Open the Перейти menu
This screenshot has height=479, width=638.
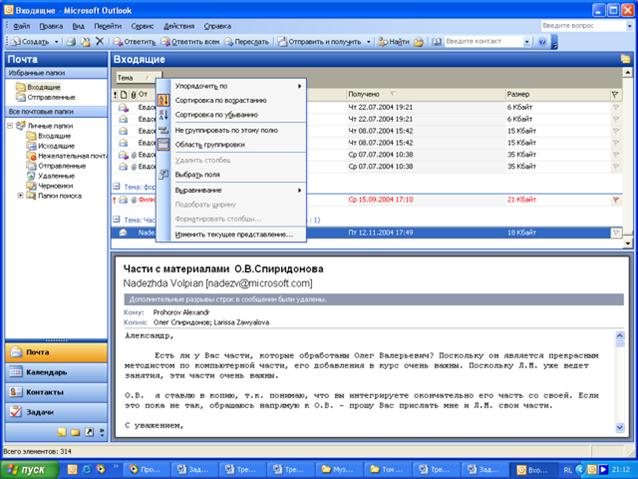tap(108, 26)
